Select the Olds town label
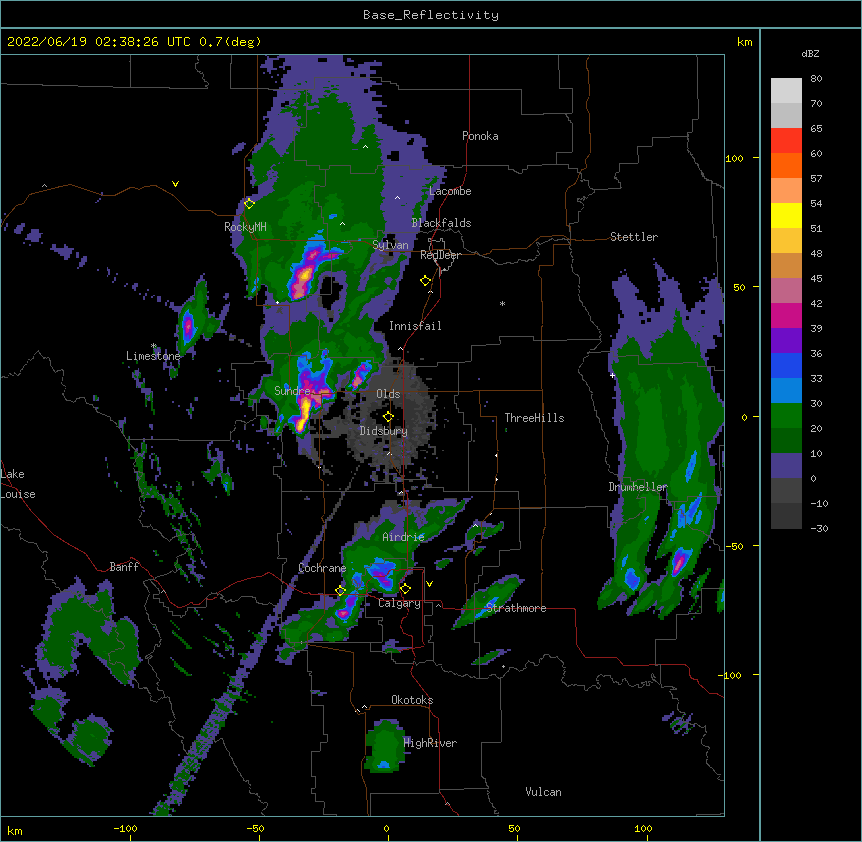862x842 pixels. pyautogui.click(x=388, y=394)
